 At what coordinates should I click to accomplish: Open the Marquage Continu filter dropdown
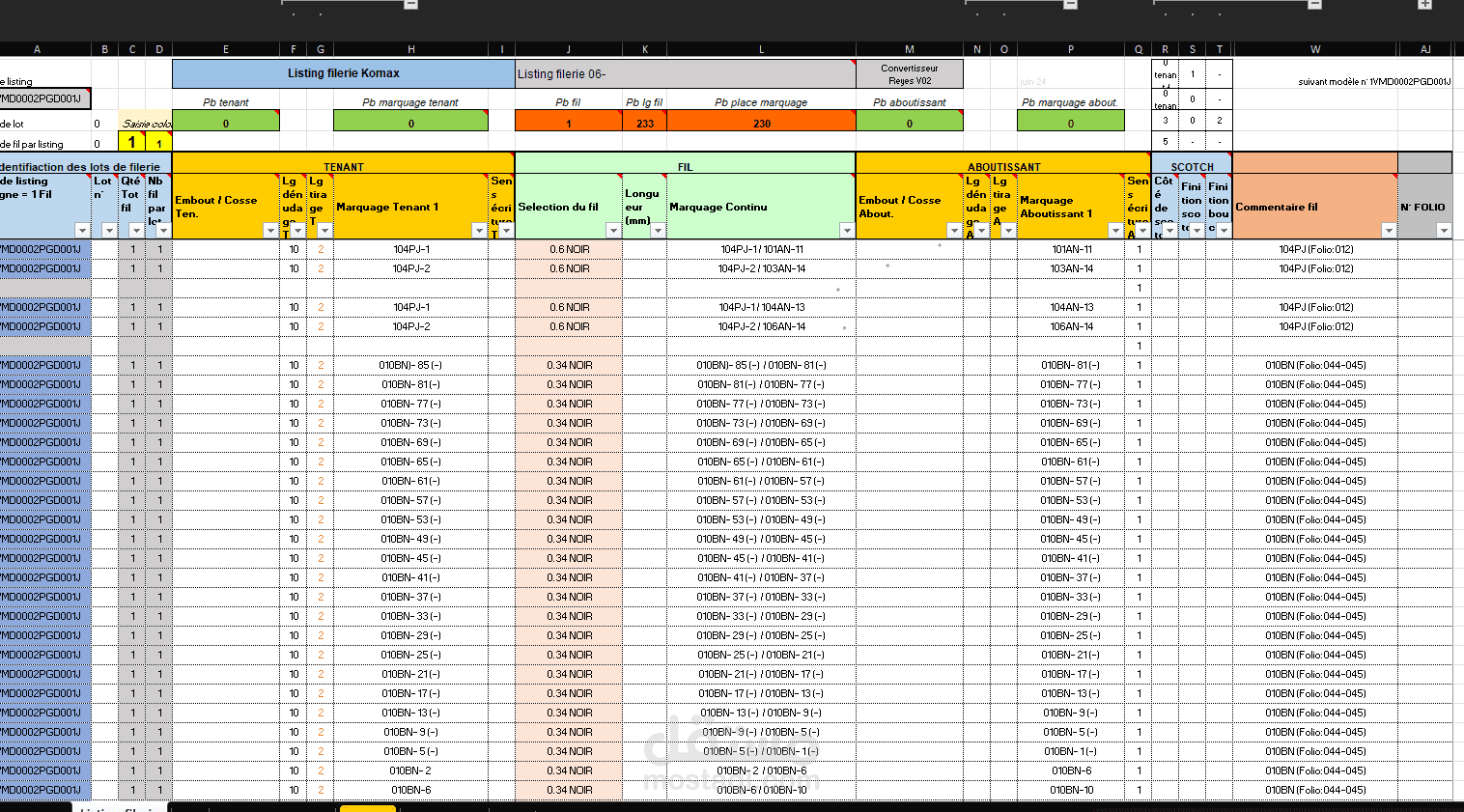pyautogui.click(x=847, y=230)
